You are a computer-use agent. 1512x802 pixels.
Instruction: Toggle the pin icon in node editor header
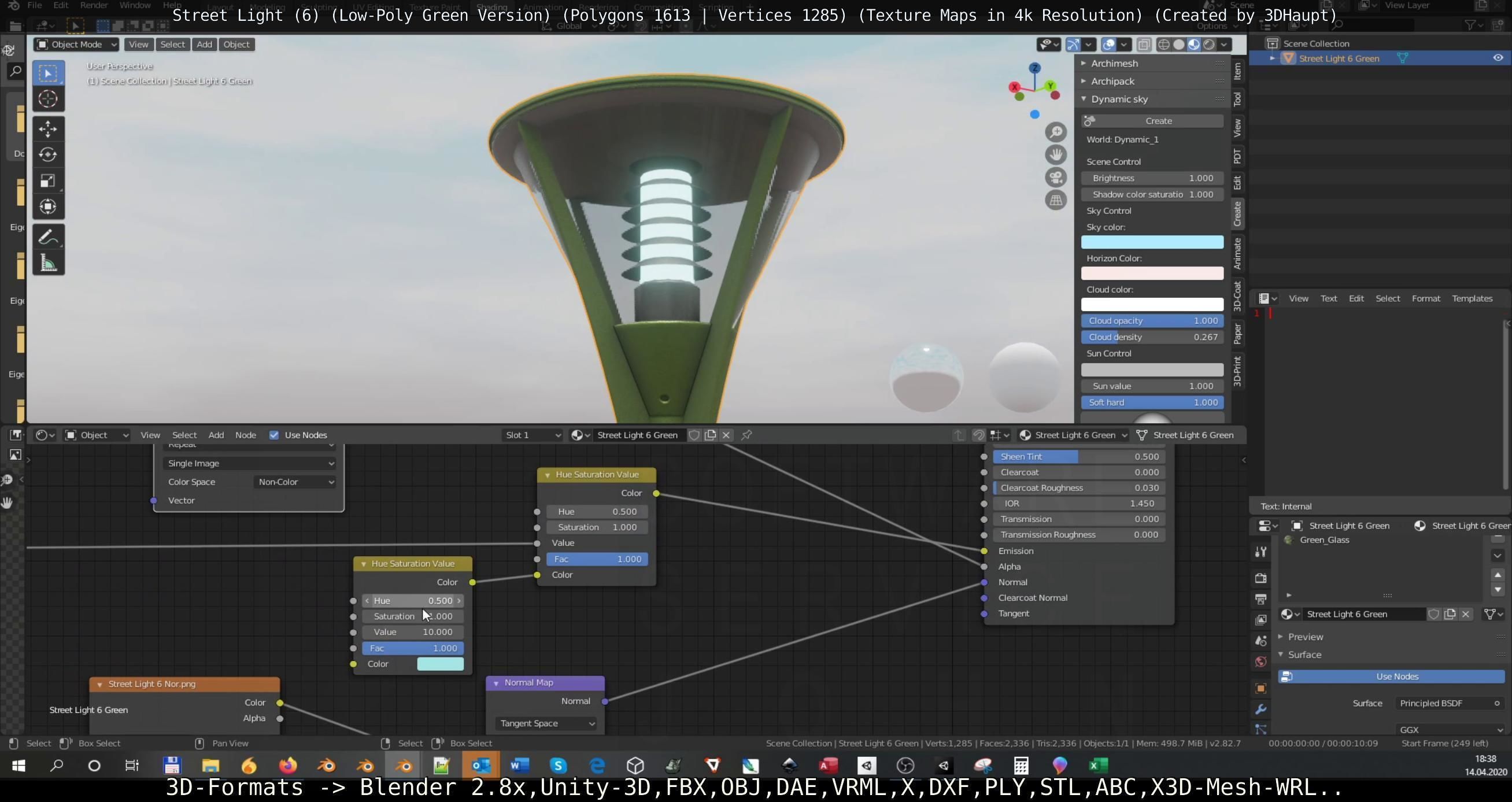[x=746, y=435]
